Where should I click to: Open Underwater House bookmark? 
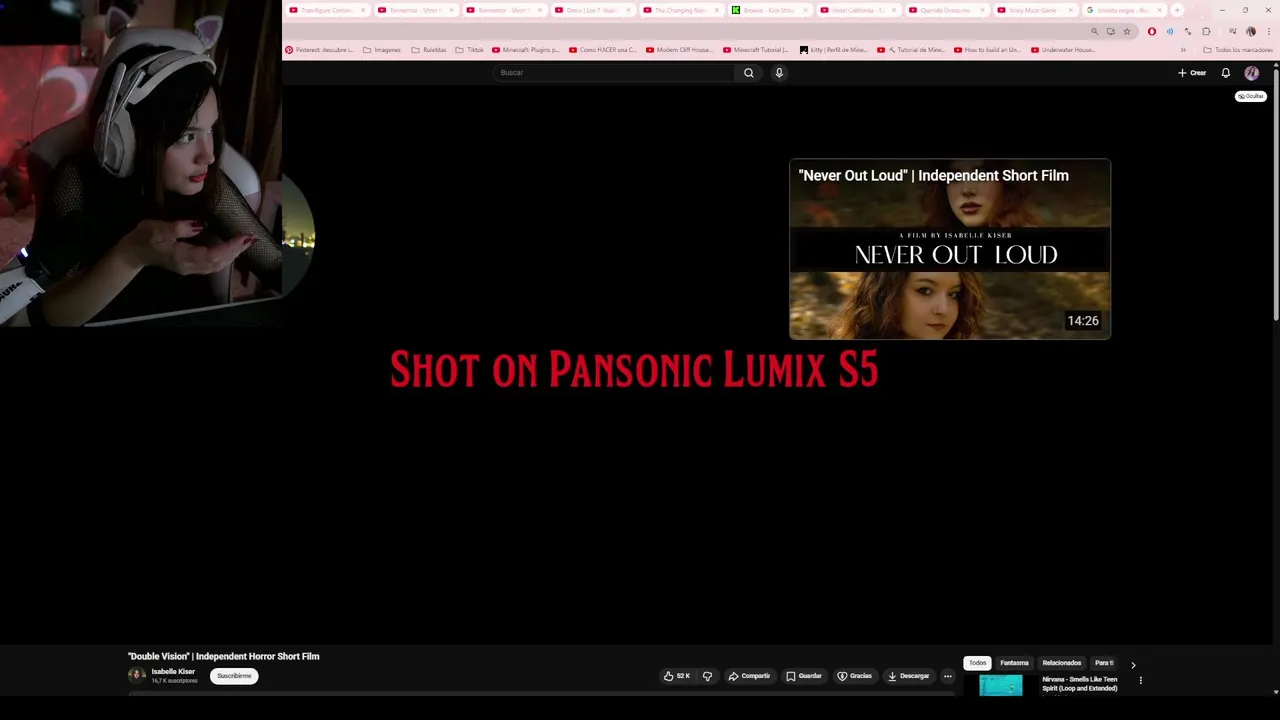(1064, 50)
